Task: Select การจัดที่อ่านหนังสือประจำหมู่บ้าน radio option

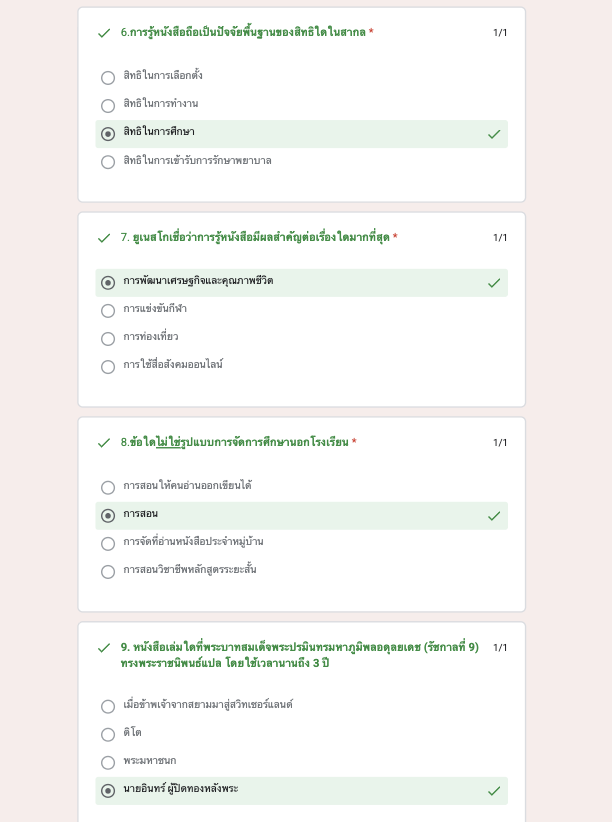Action: point(108,544)
